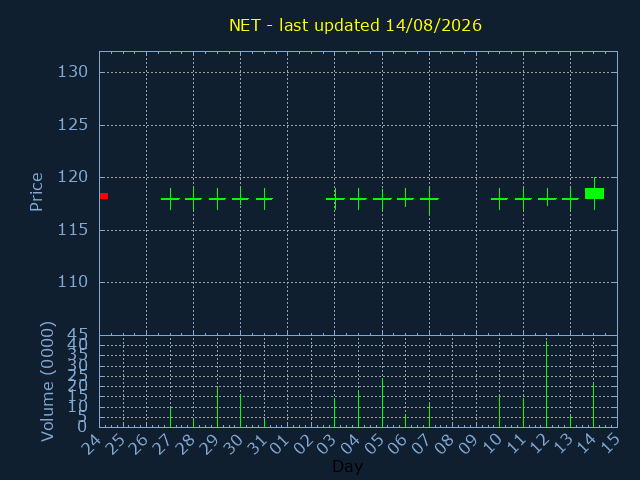This screenshot has height=480, width=640.
Task: Select the volume bar on day 04
Action: pos(358,409)
